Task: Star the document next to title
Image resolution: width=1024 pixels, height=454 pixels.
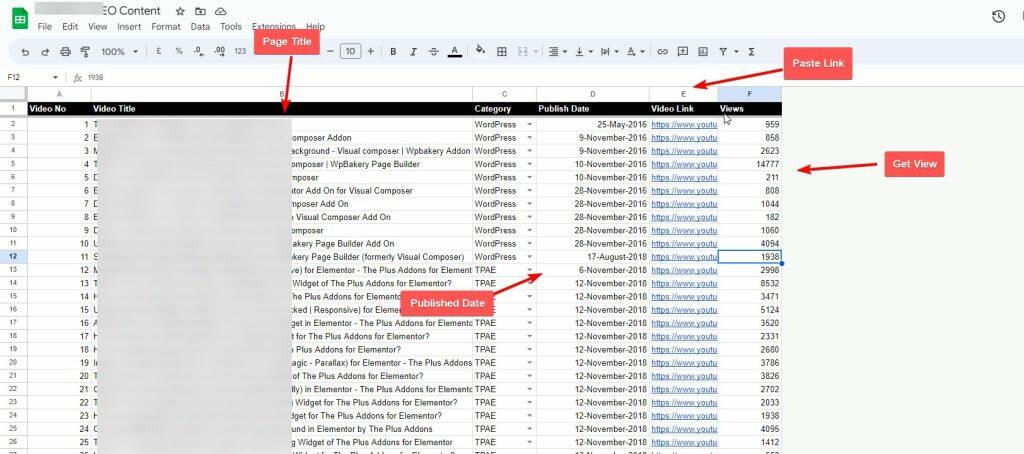Action: tap(180, 11)
